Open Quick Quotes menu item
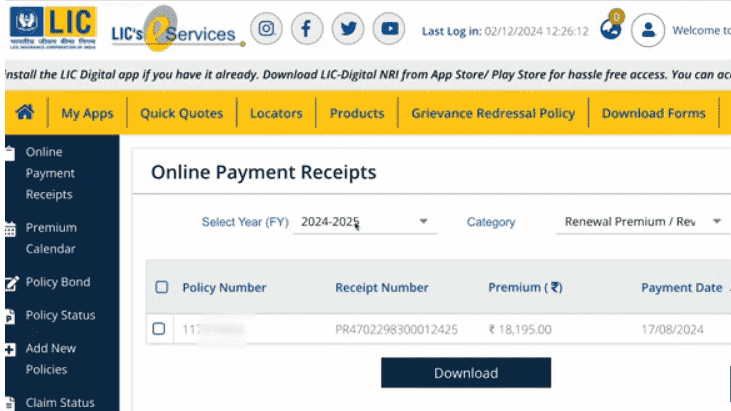This screenshot has height=411, width=731. pyautogui.click(x=181, y=113)
